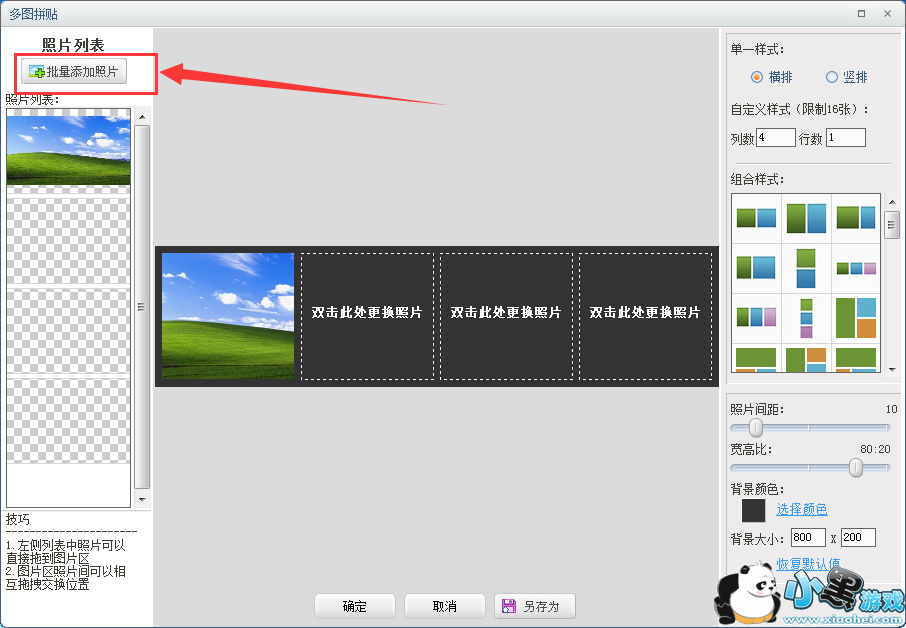Click the 行数 rows input field

tap(846, 138)
